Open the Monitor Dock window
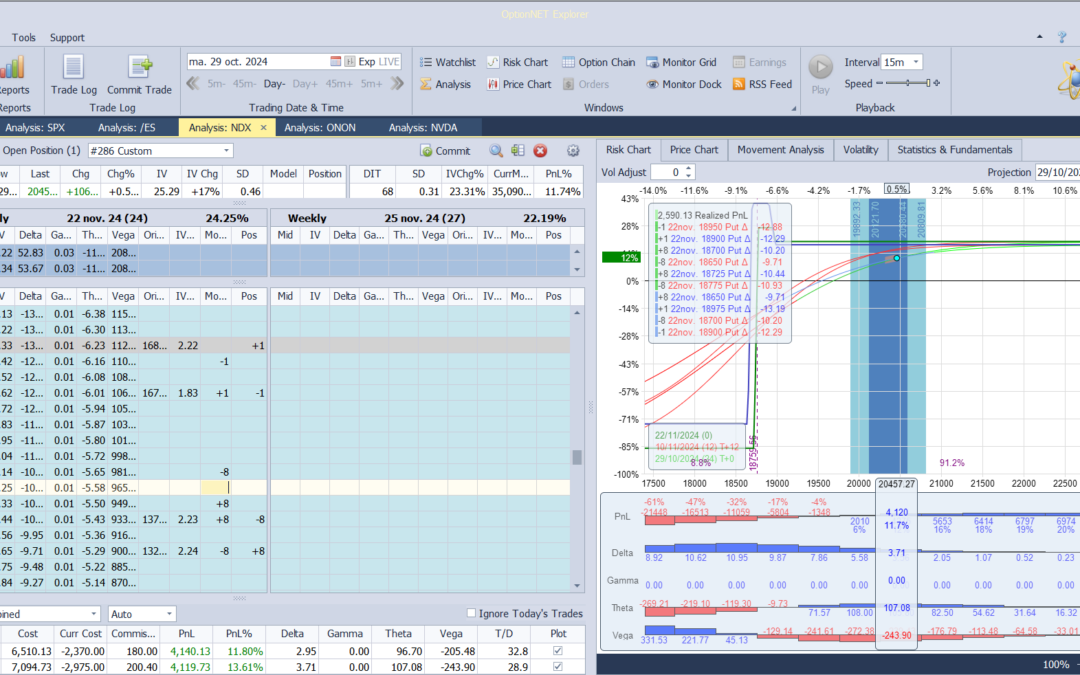Viewport: 1080px width, 675px height. pos(683,84)
